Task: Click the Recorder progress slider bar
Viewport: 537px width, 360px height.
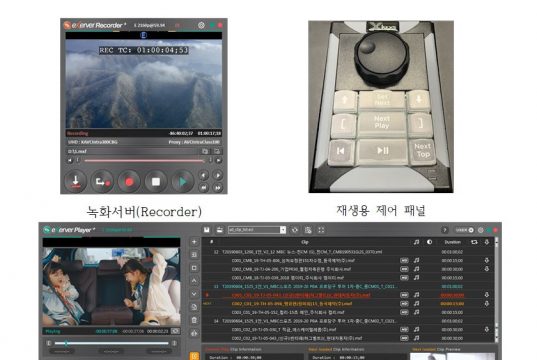Action: coord(144,160)
